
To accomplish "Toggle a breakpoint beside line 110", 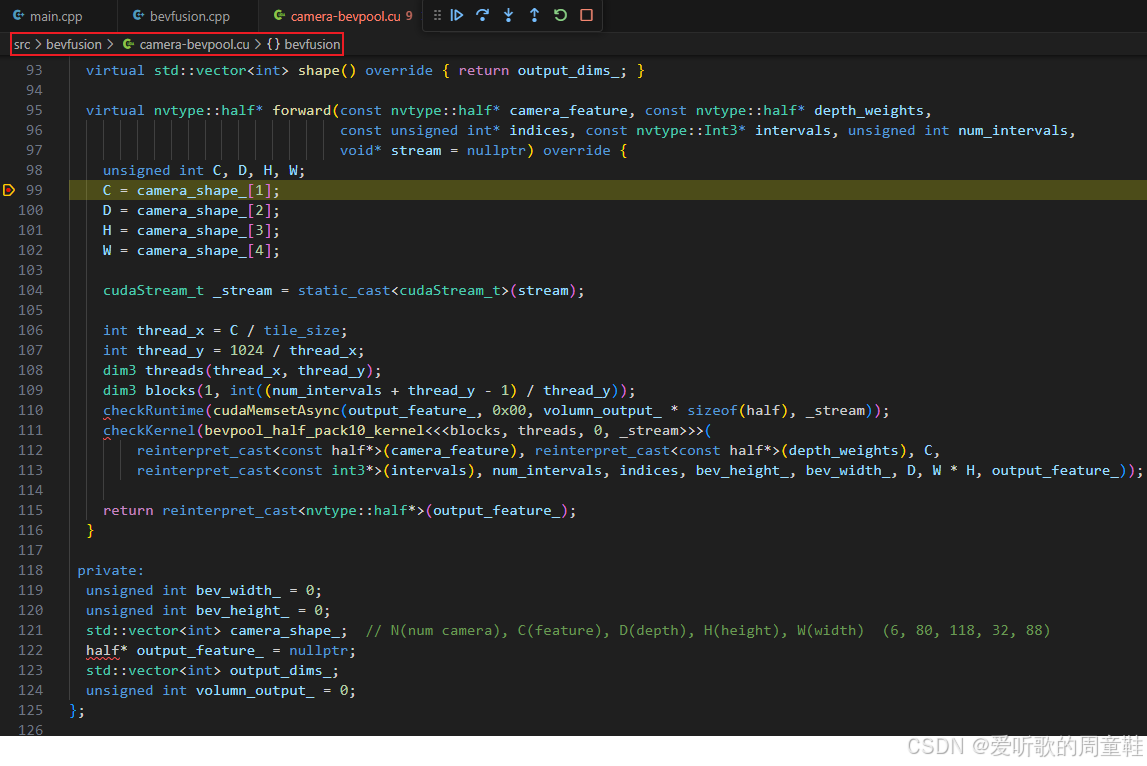I will [8, 410].
